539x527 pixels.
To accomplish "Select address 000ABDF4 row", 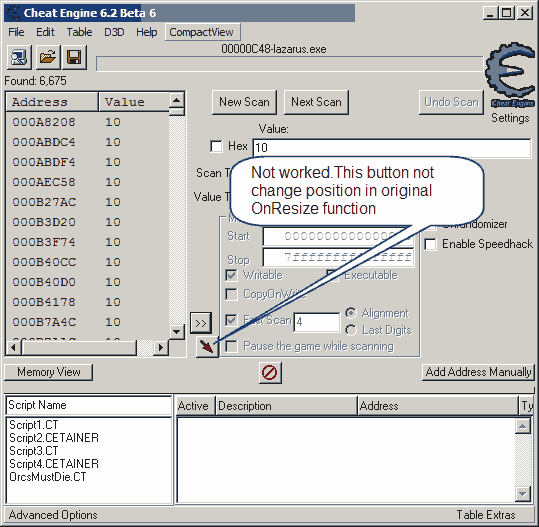I will (87, 162).
